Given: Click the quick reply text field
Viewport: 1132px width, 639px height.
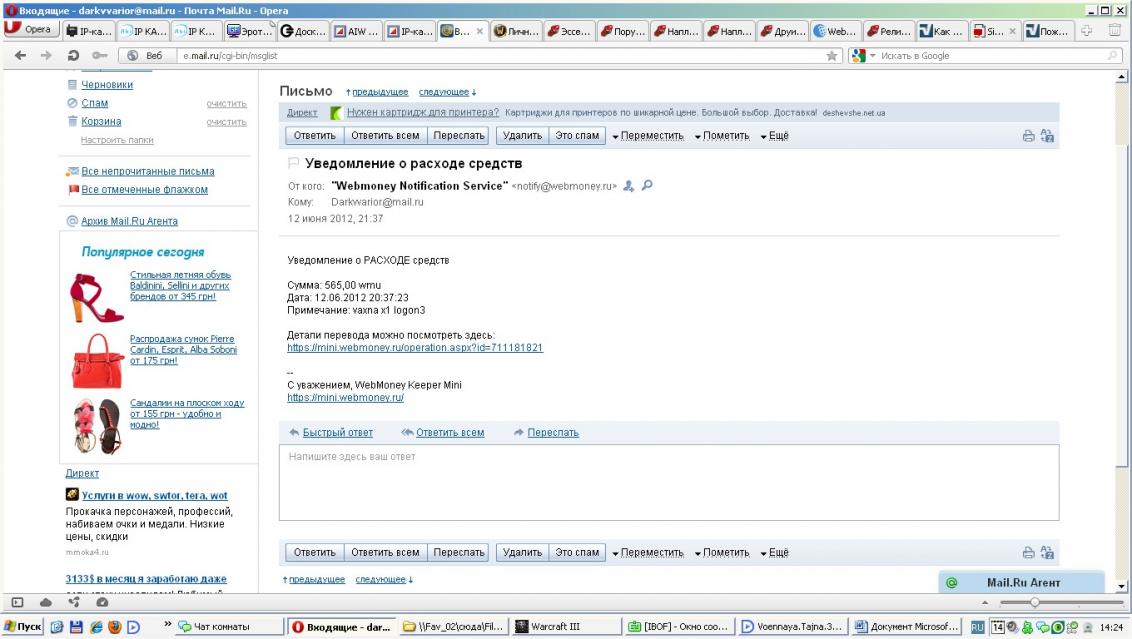Looking at the screenshot, I should 668,483.
